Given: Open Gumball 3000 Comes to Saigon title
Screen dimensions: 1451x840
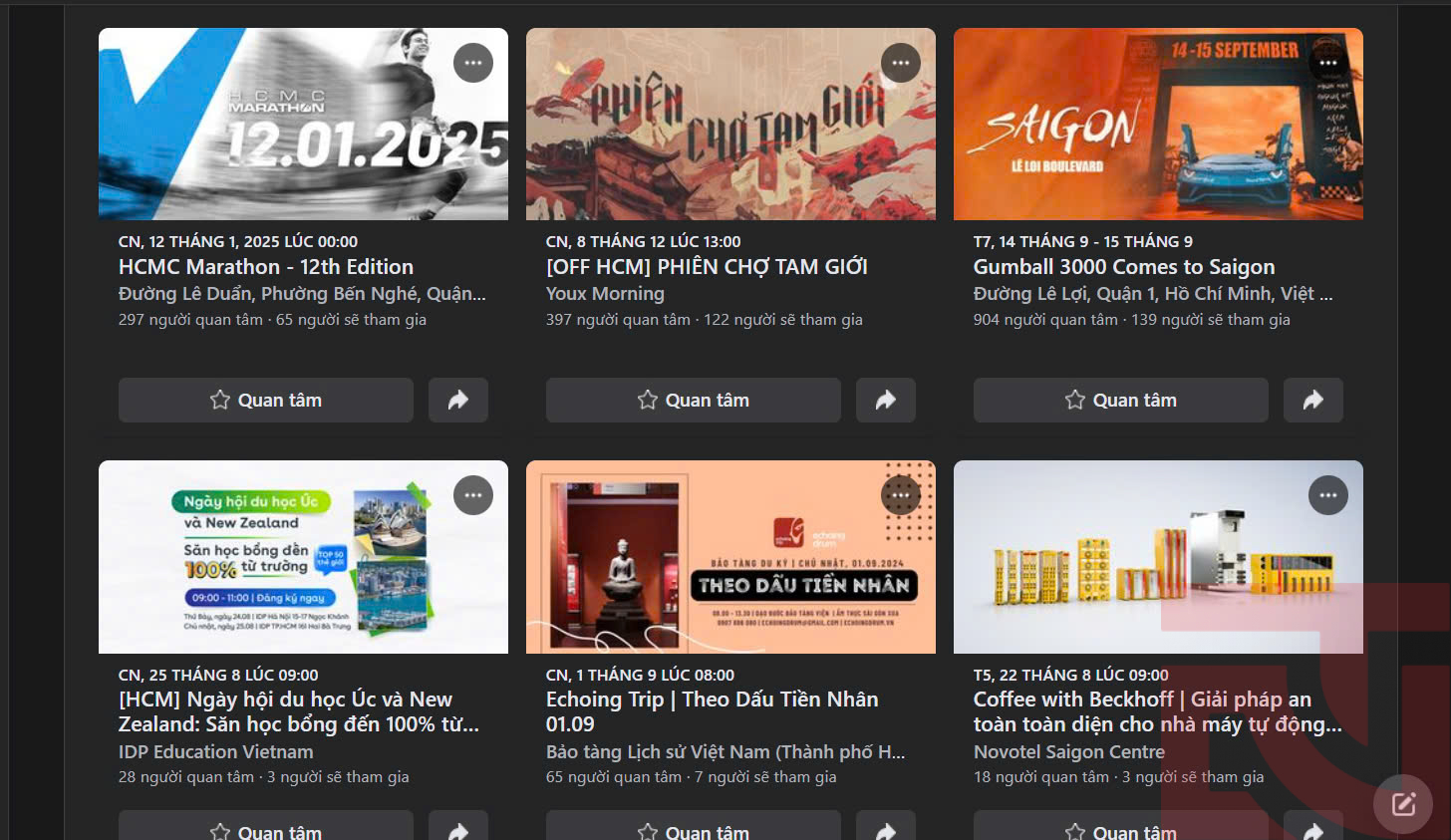Looking at the screenshot, I should coord(1124,267).
